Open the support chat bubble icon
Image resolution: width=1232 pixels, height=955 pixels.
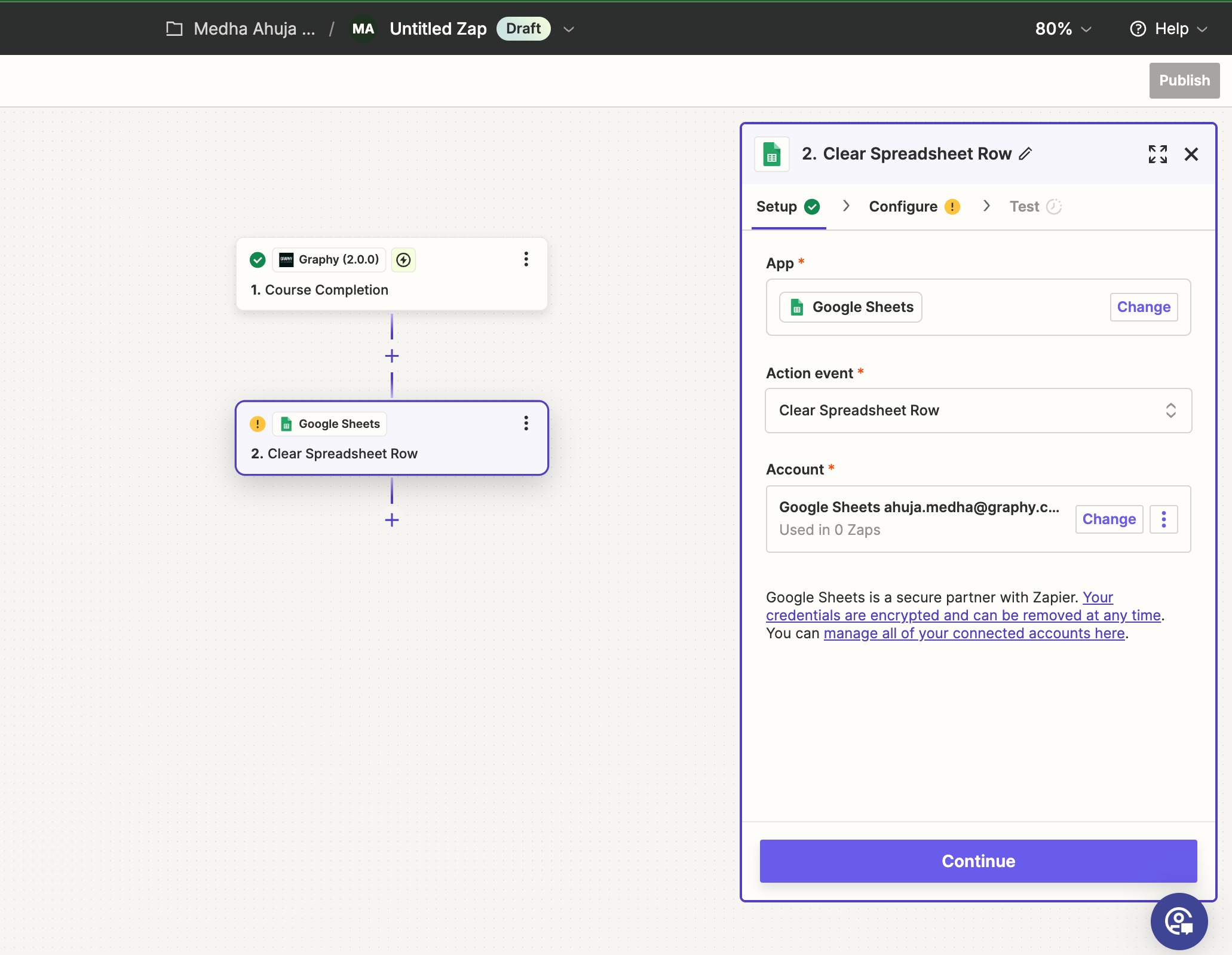(x=1179, y=921)
